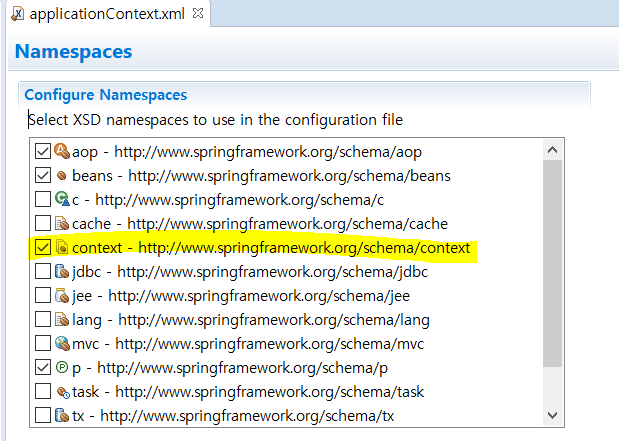This screenshot has width=619, height=441.
Task: Click the tx namespace icon
Action: click(x=62, y=415)
